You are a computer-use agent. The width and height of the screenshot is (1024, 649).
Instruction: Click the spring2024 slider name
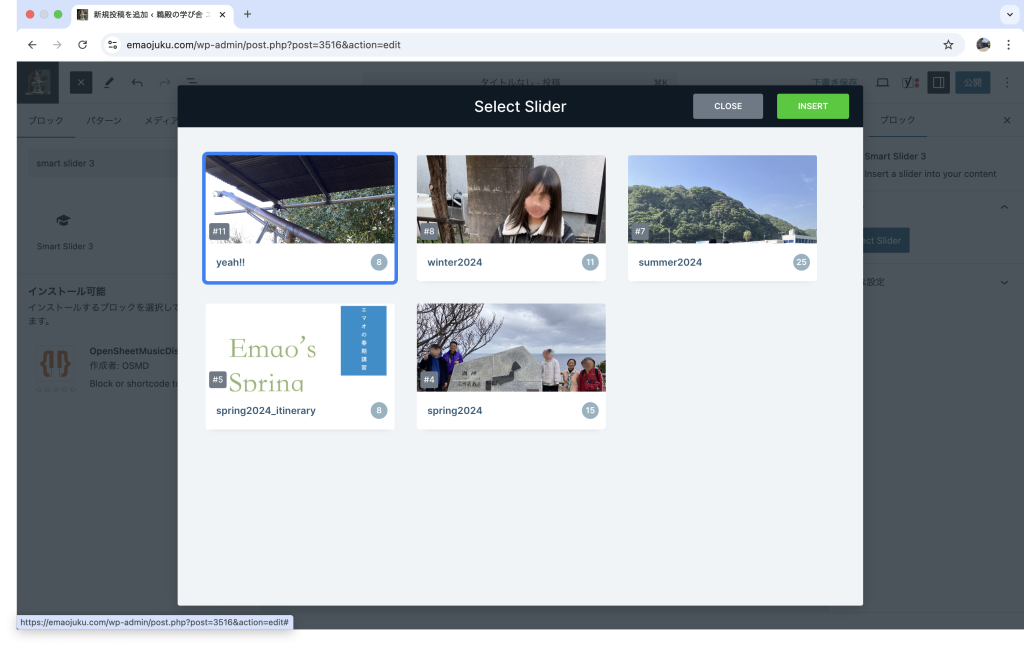tap(455, 411)
